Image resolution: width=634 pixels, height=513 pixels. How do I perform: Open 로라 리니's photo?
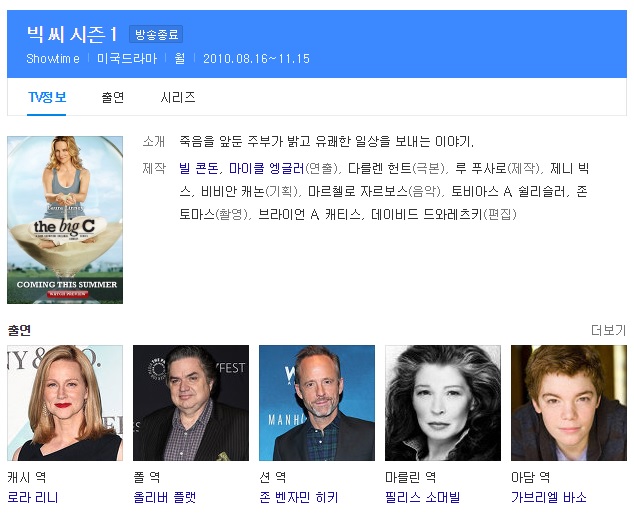(x=65, y=403)
